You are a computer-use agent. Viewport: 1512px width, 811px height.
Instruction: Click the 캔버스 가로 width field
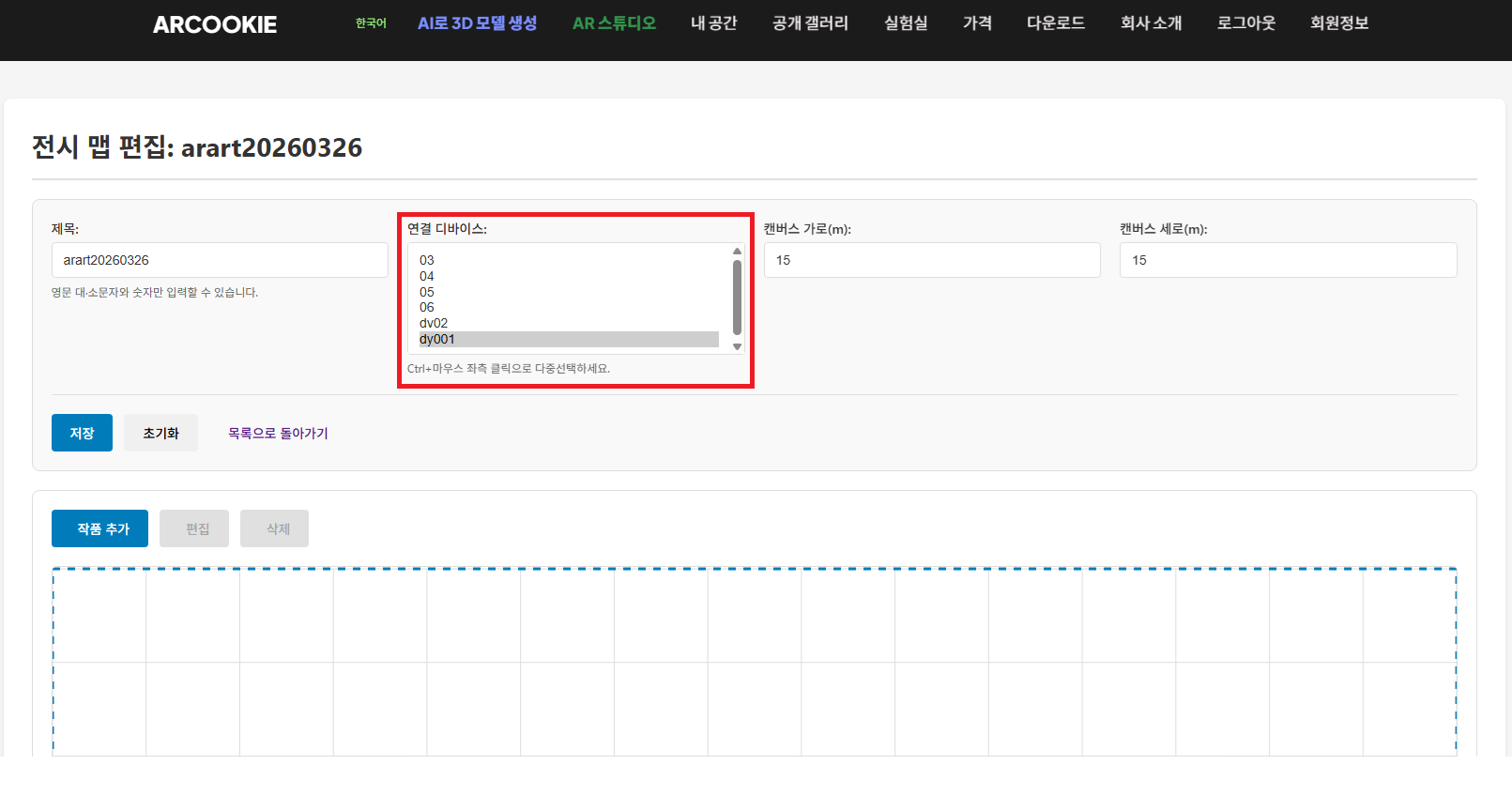[x=931, y=260]
